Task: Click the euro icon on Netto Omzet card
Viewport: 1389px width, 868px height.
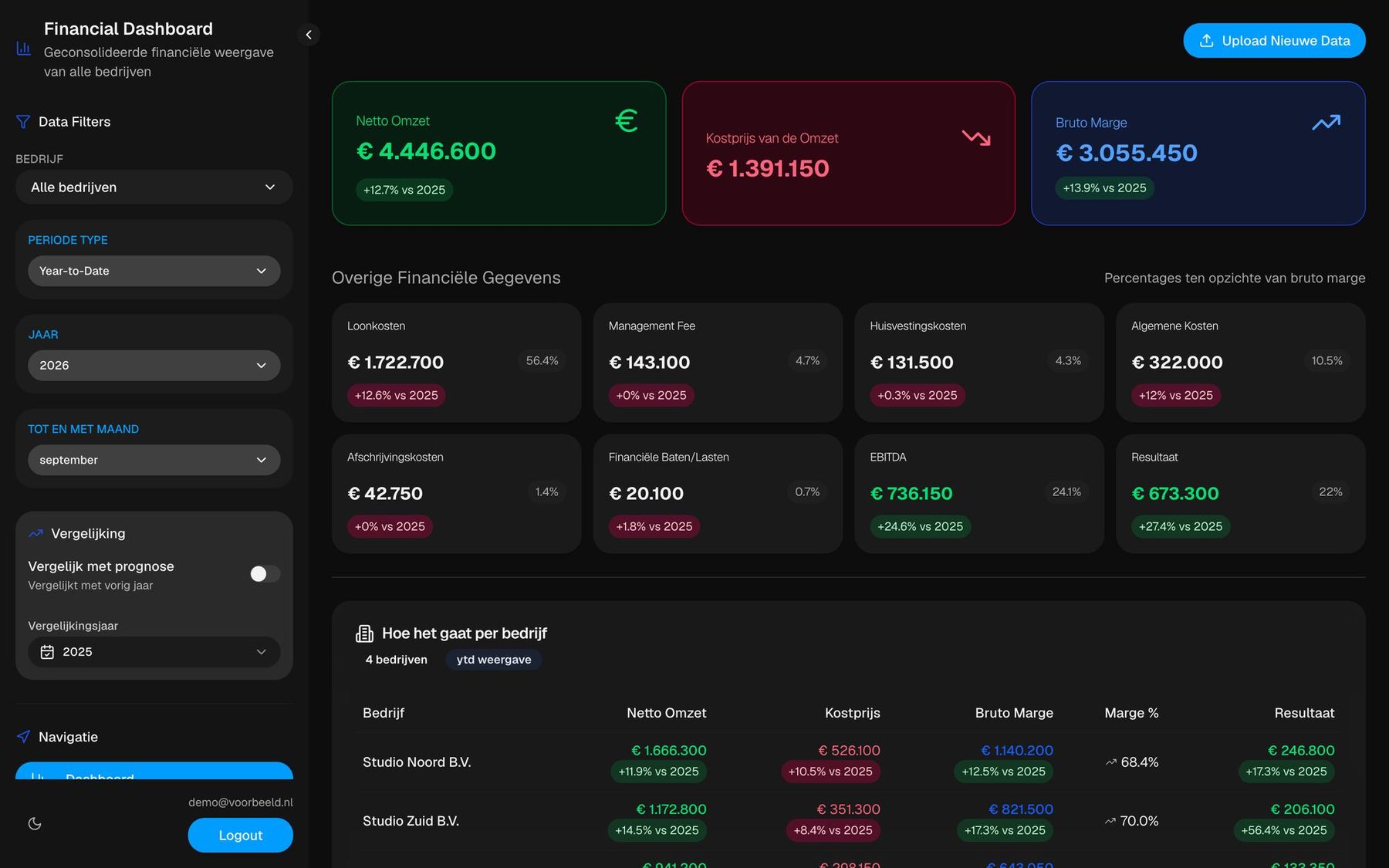Action: click(627, 120)
